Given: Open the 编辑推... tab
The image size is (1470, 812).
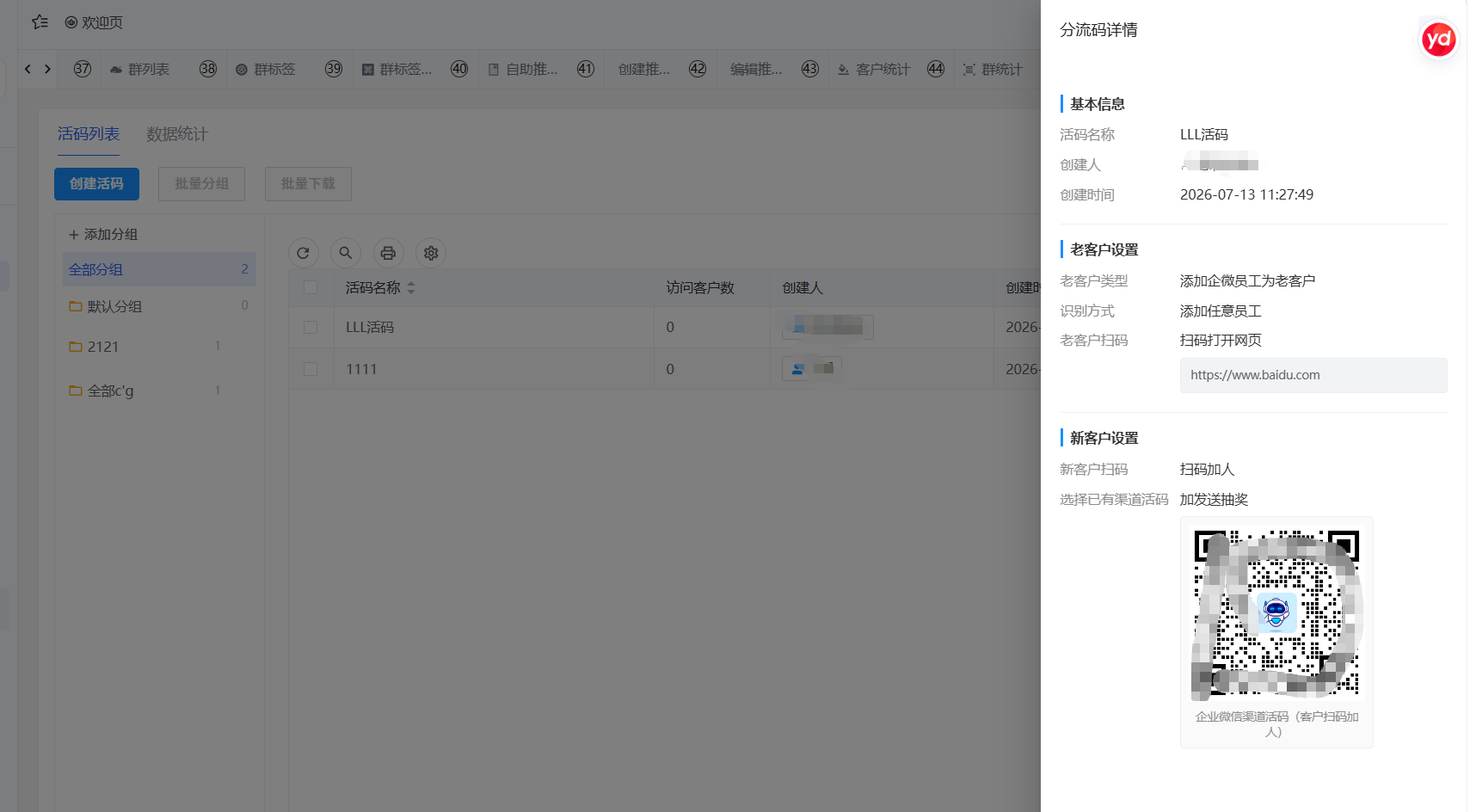Looking at the screenshot, I should coord(756,69).
